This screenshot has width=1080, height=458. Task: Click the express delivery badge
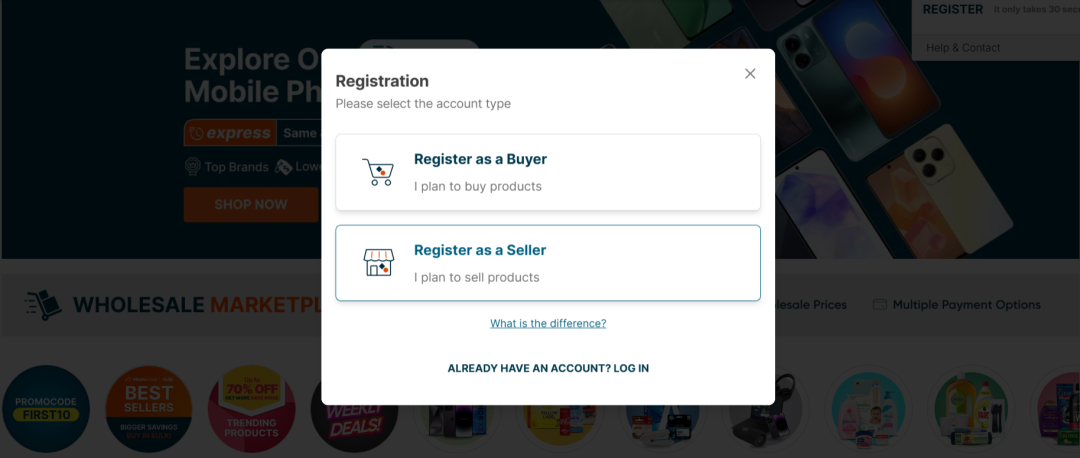230,133
